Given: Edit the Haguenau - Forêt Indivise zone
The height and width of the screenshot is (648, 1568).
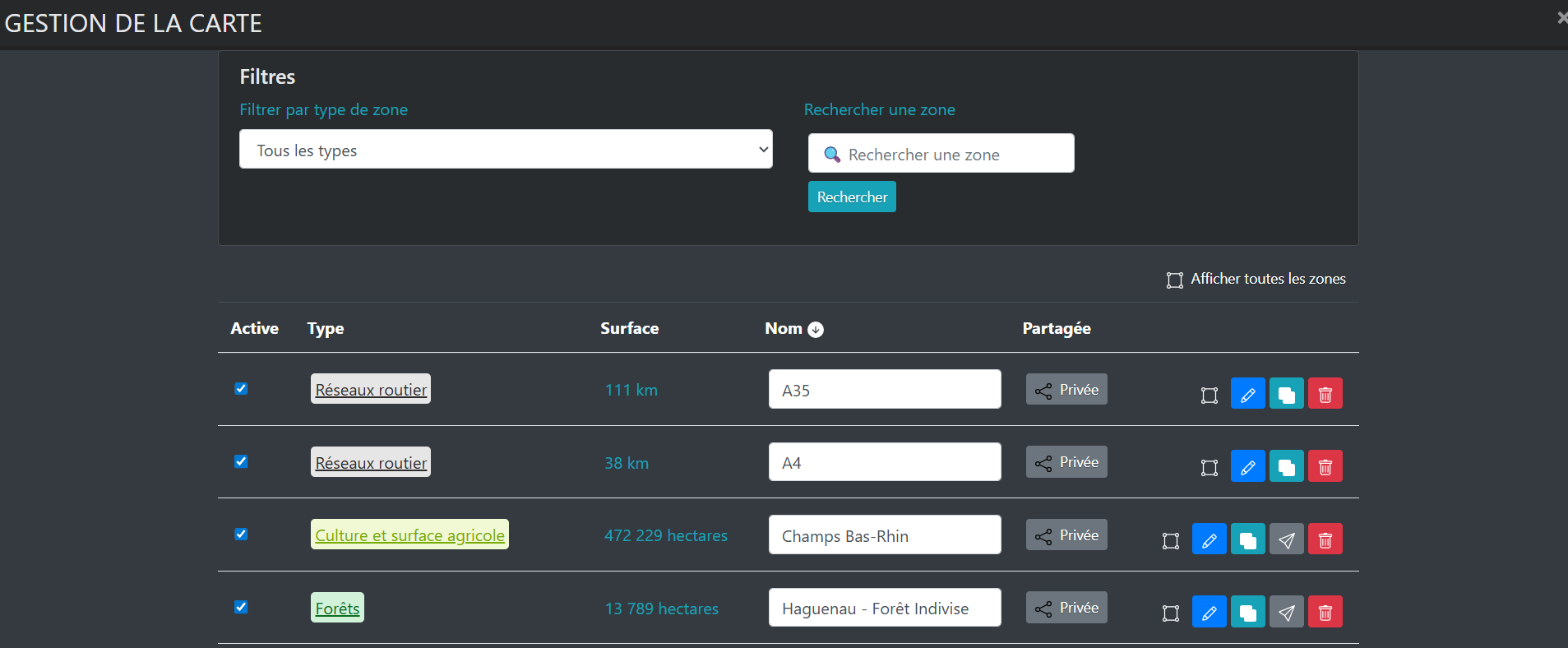Looking at the screenshot, I should pyautogui.click(x=1209, y=613).
